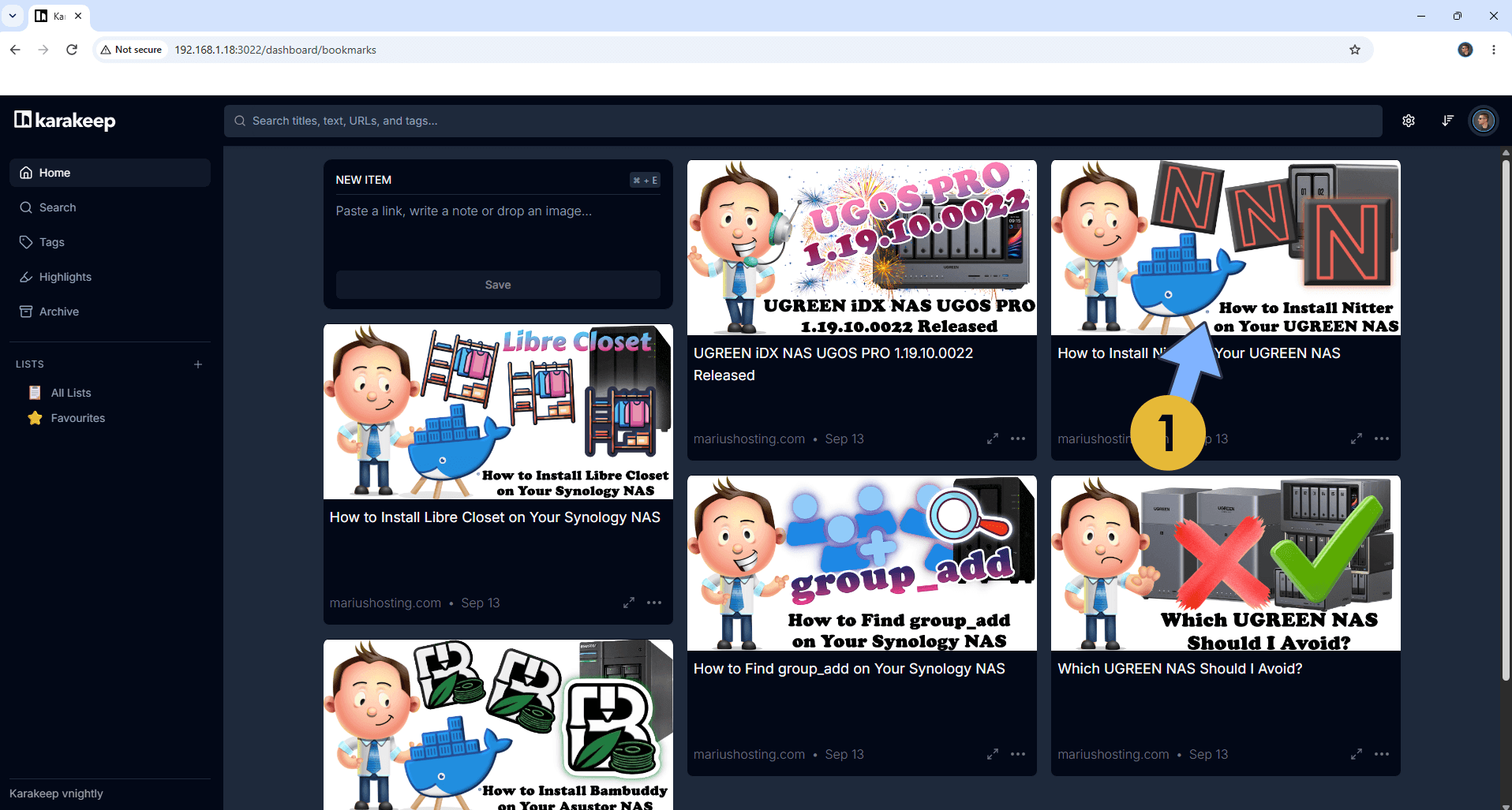
Task: Close the Karakeep browser tab
Action: tap(78, 16)
